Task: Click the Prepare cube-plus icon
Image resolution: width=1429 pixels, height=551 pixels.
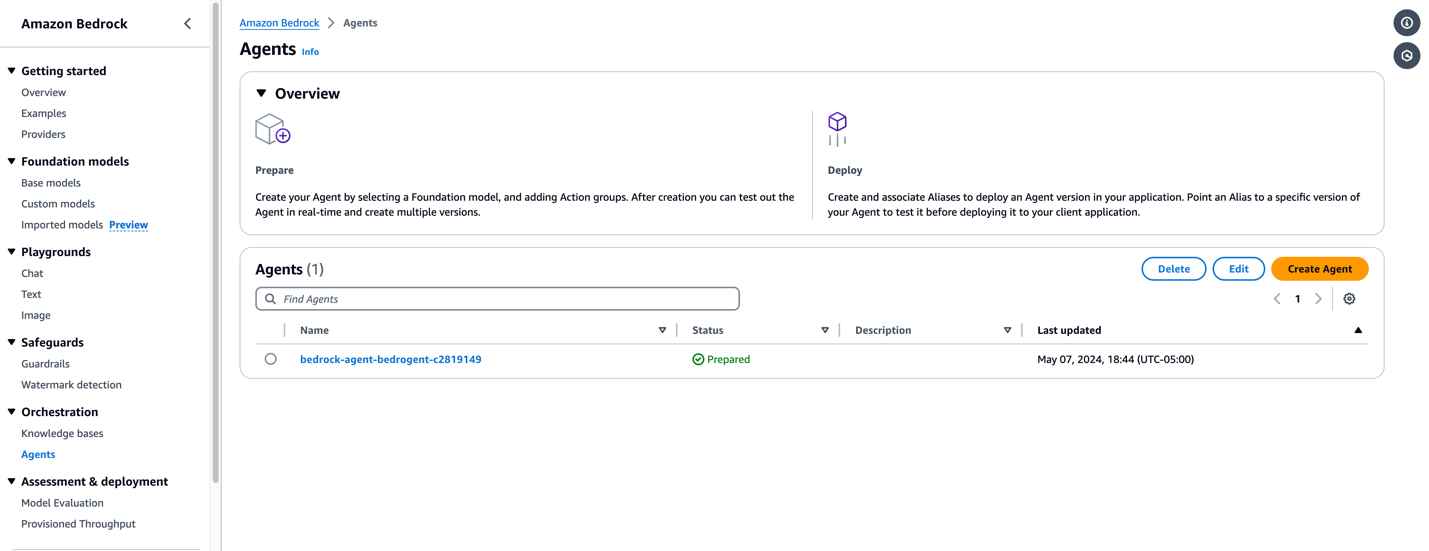Action: [272, 129]
